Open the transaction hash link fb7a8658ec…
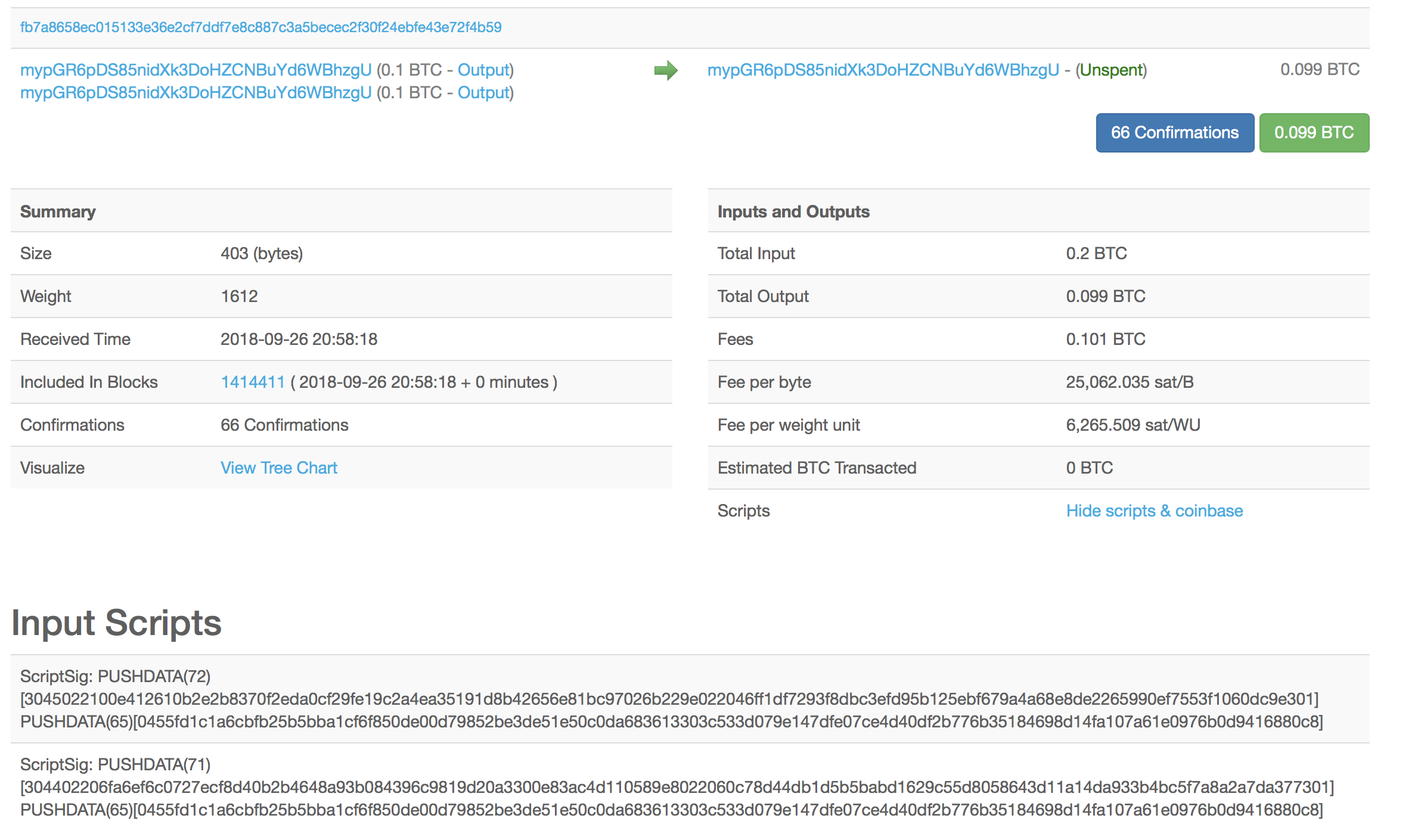This screenshot has width=1421, height=840. [x=260, y=27]
